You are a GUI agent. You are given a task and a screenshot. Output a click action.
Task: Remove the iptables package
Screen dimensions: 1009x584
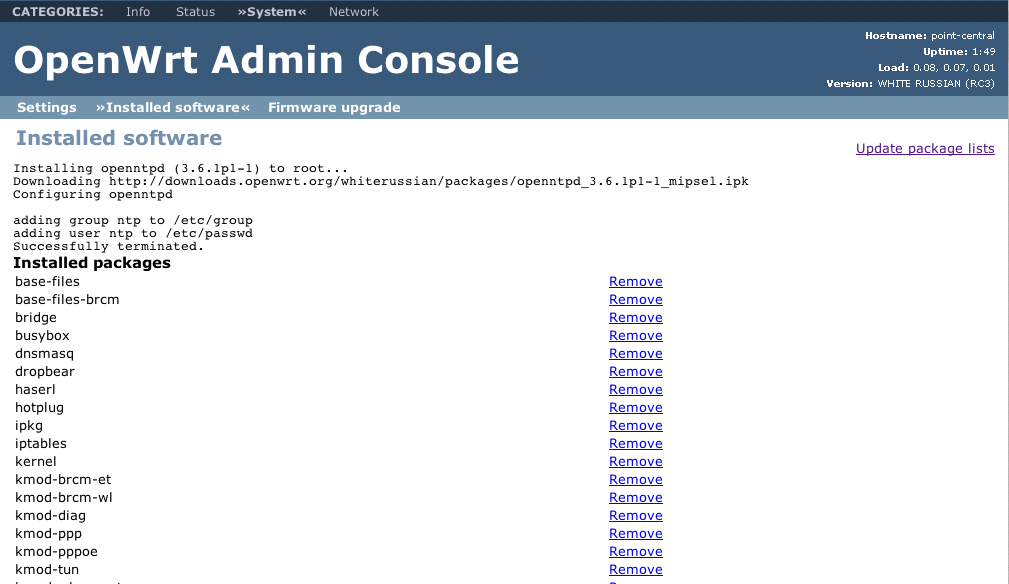tap(636, 444)
